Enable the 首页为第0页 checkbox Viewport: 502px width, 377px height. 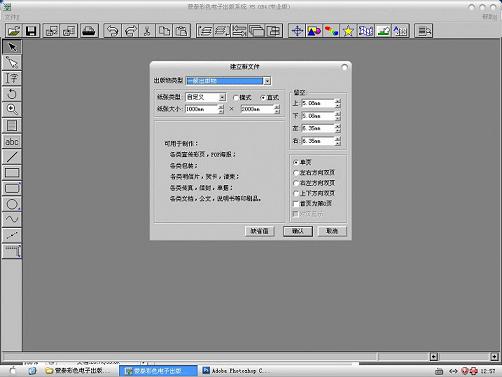tap(296, 204)
